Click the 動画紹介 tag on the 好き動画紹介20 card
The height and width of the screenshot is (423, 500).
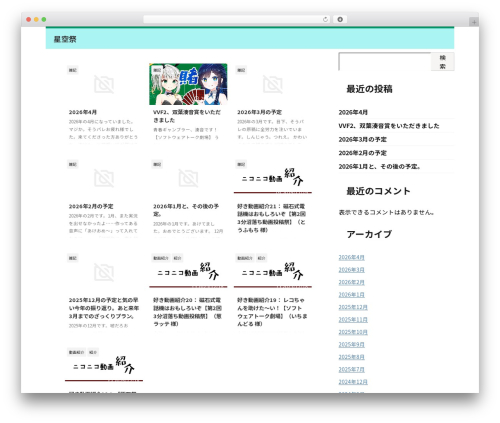pyautogui.click(x=161, y=258)
